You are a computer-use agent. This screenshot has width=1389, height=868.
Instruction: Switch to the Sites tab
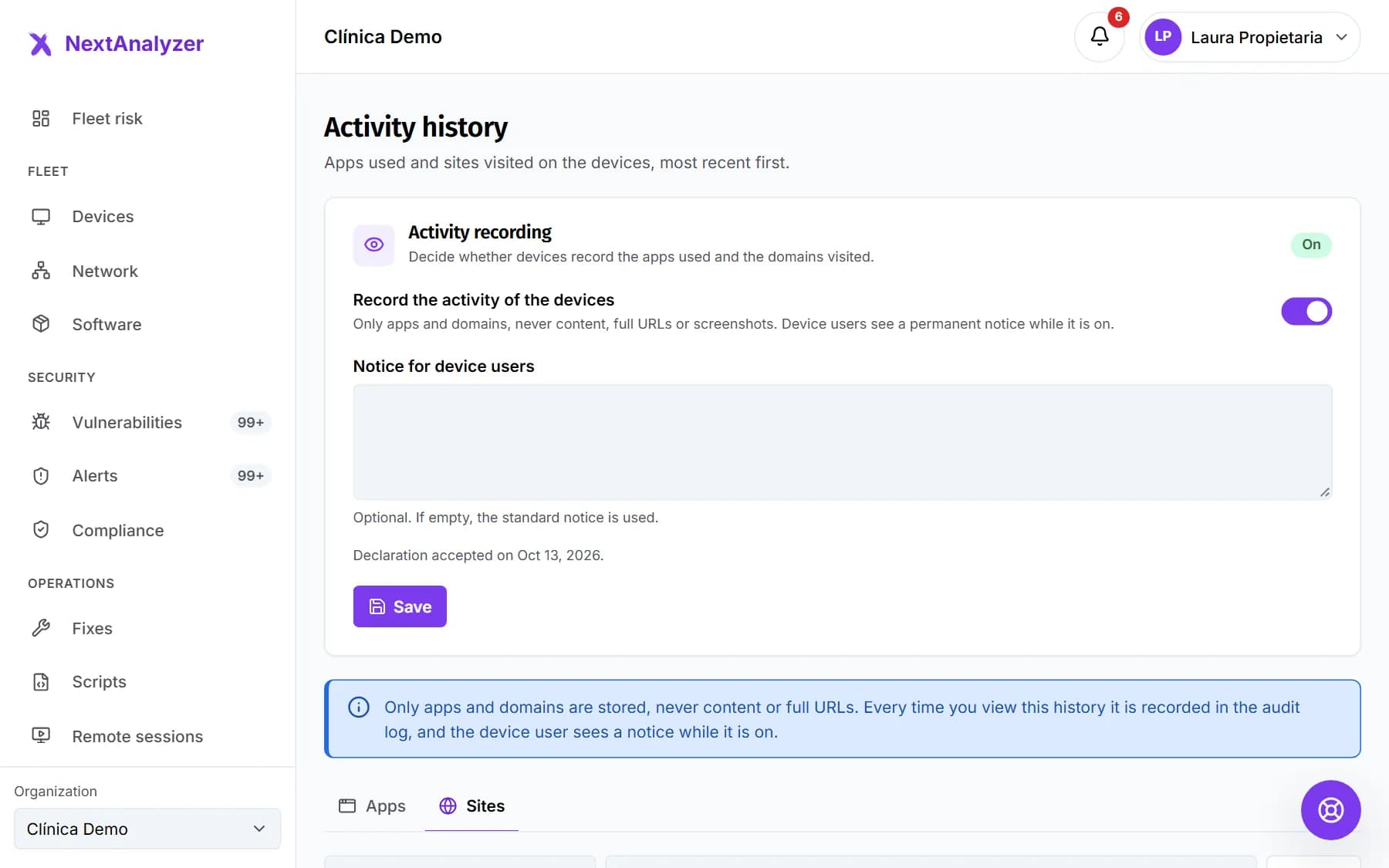[x=471, y=806]
